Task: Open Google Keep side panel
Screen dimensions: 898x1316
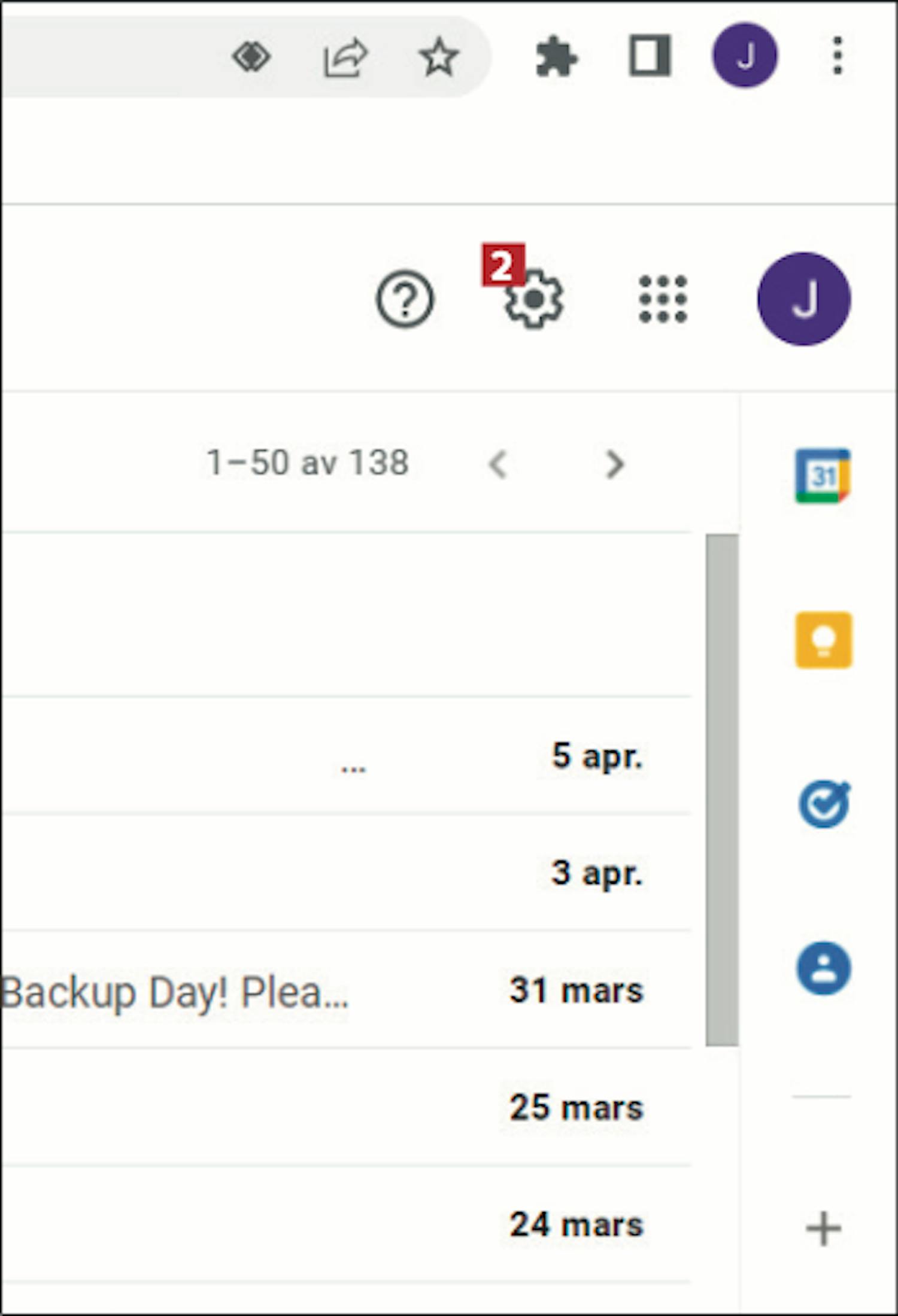Action: [x=823, y=640]
